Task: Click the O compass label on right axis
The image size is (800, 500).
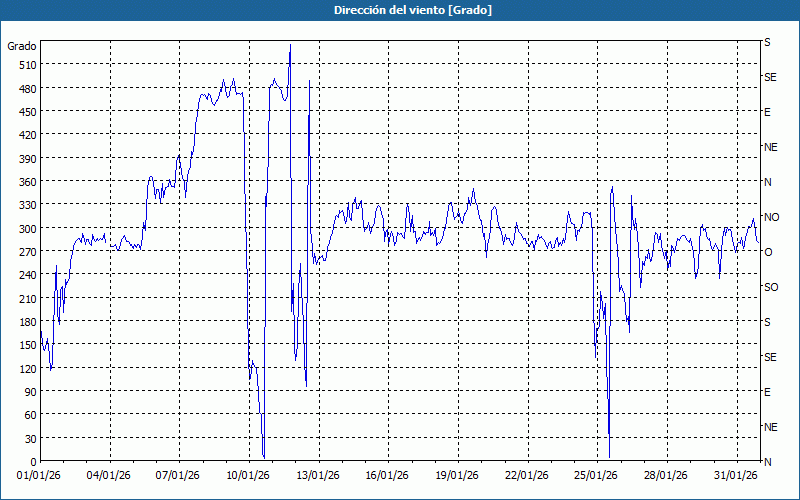Action: [x=768, y=252]
